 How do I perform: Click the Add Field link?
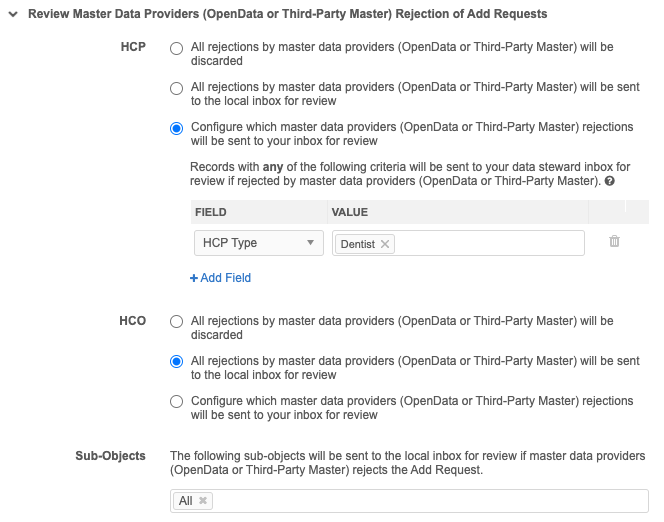pyautogui.click(x=225, y=278)
